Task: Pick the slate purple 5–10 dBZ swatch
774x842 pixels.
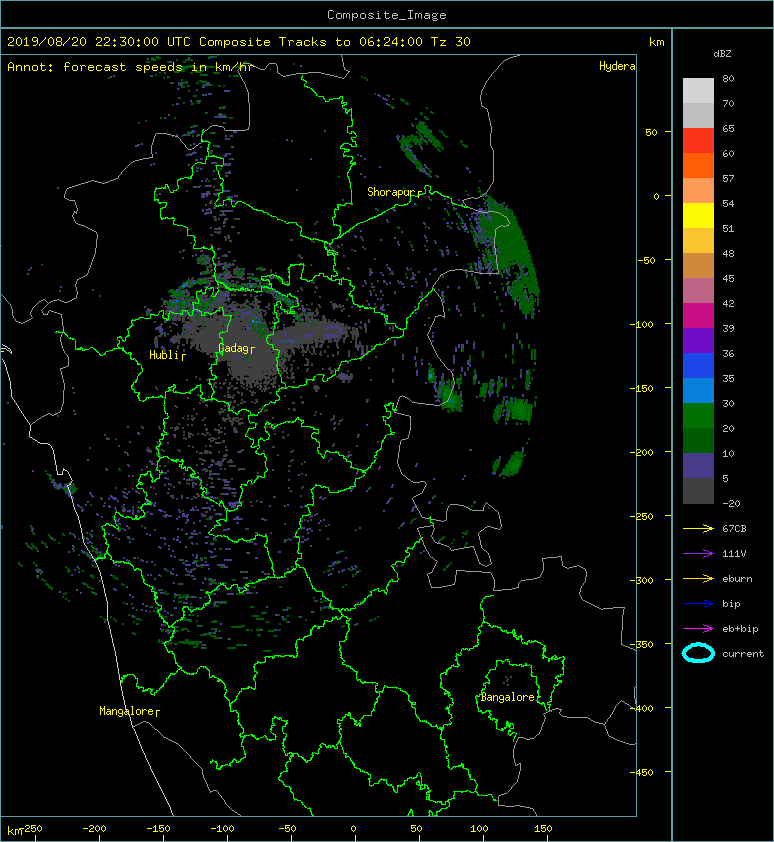Action: (698, 466)
